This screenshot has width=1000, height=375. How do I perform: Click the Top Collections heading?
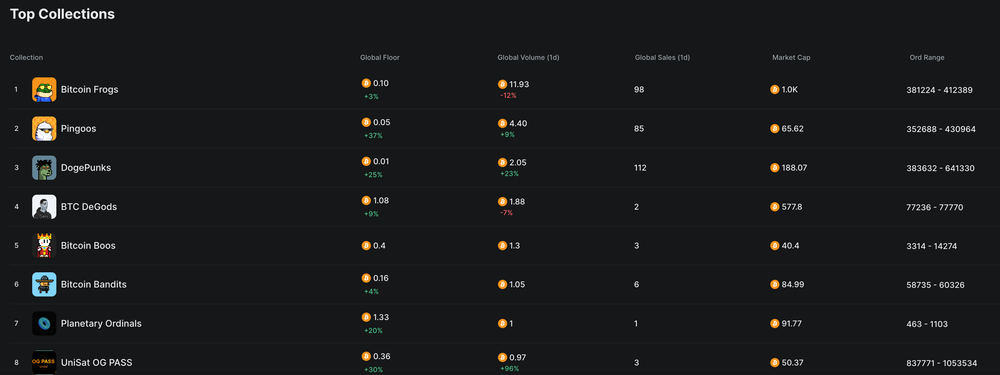(x=62, y=14)
